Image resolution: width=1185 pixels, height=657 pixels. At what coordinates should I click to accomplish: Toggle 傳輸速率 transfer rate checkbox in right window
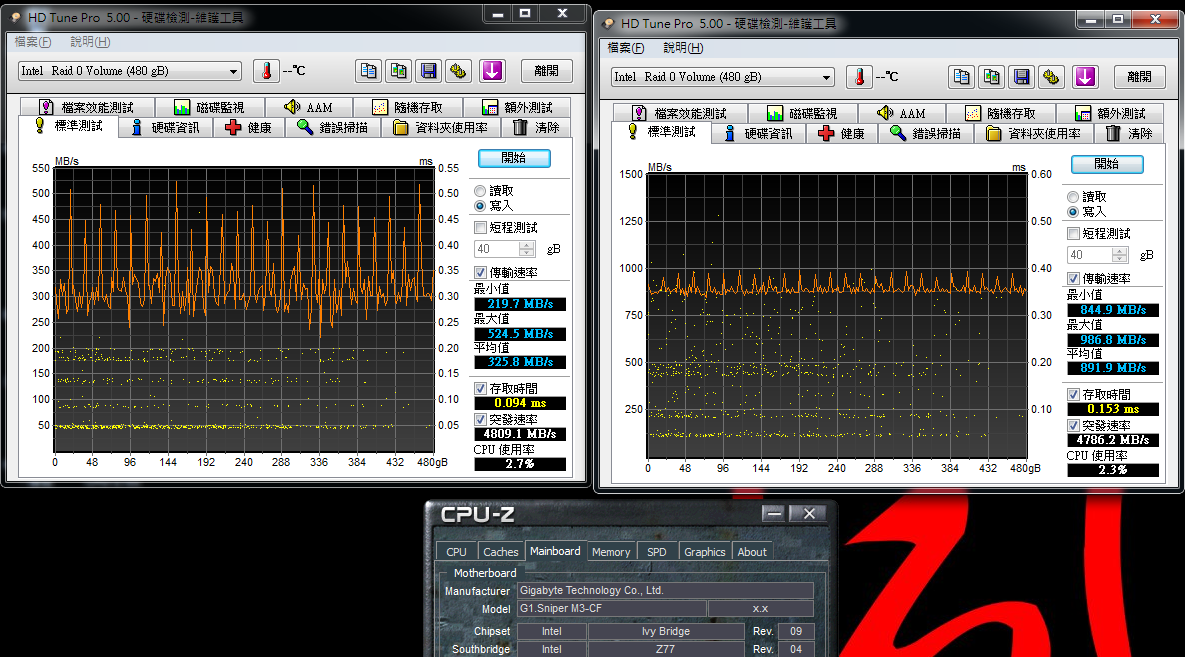tap(1073, 278)
